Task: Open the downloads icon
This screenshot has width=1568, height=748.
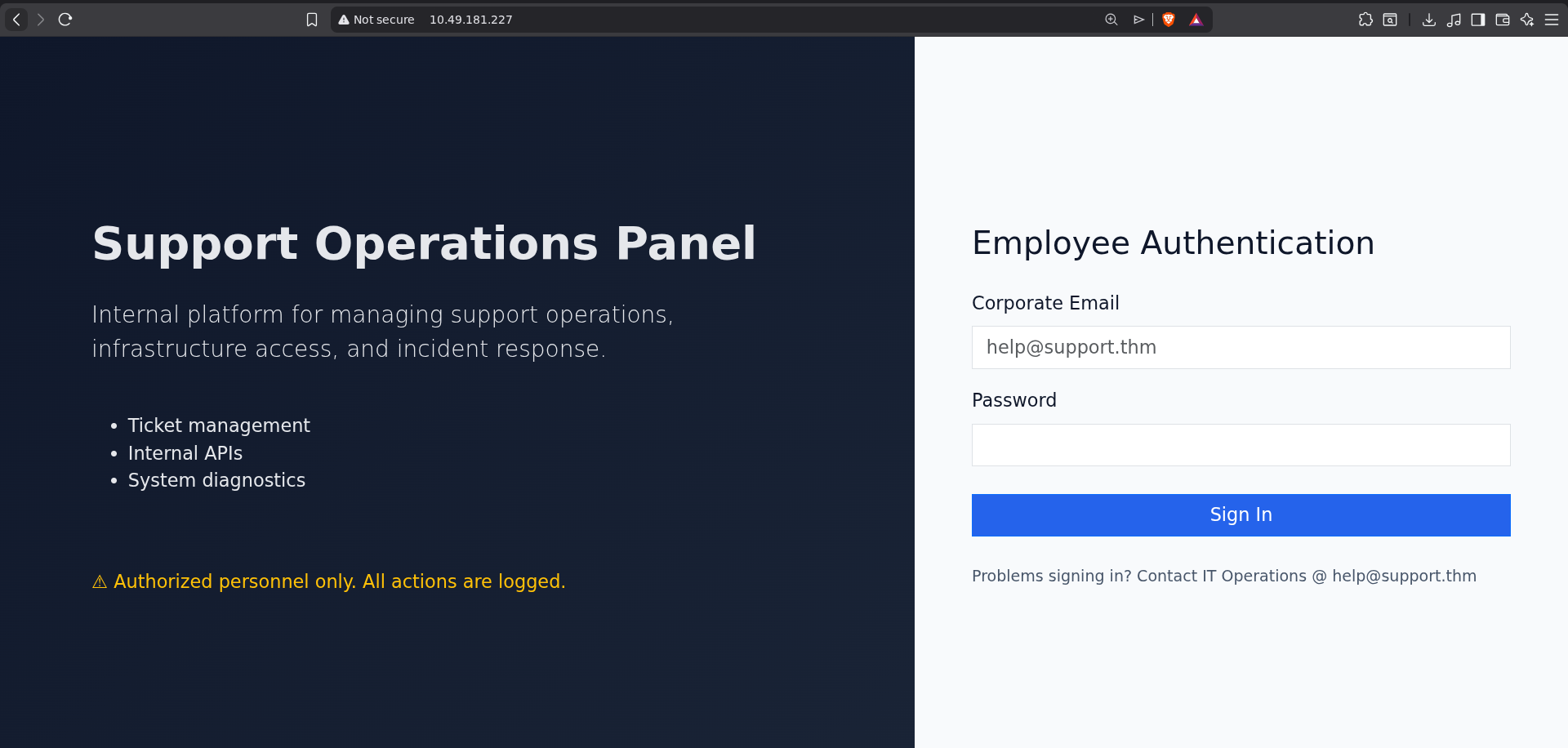Action: (x=1429, y=20)
